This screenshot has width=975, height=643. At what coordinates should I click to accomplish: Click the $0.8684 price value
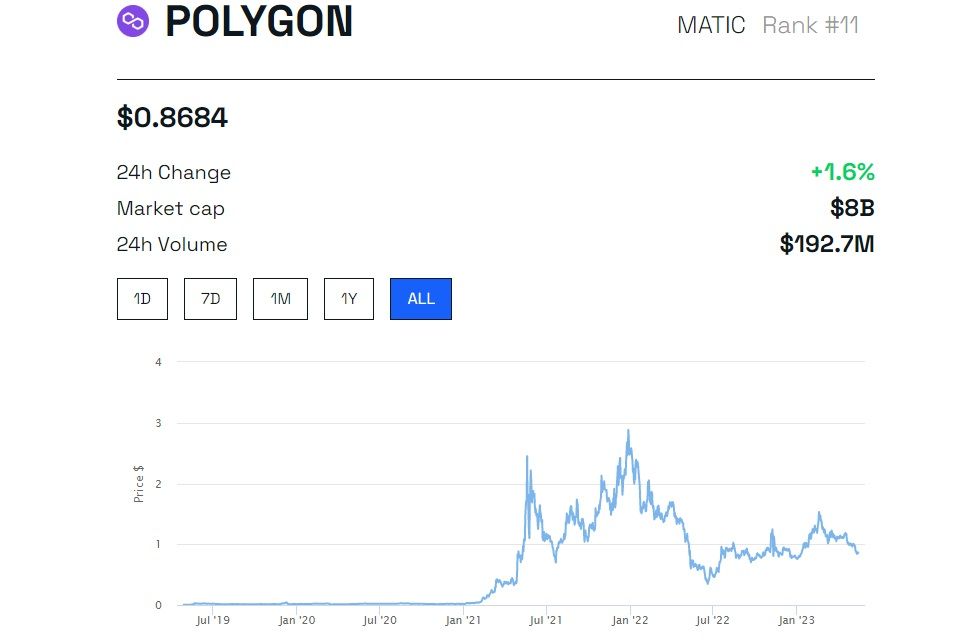pyautogui.click(x=172, y=118)
